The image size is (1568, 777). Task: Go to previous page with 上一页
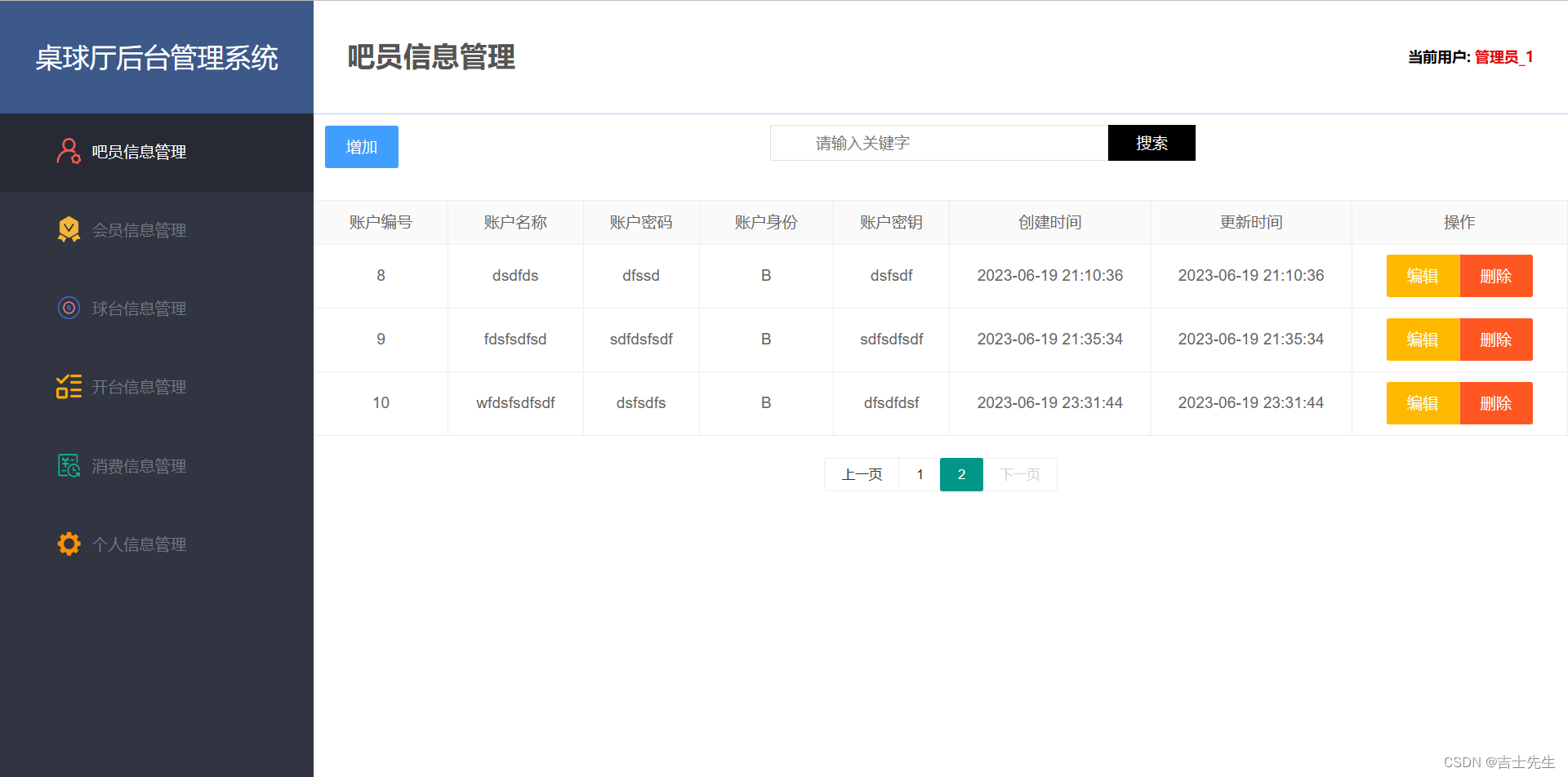click(x=861, y=474)
